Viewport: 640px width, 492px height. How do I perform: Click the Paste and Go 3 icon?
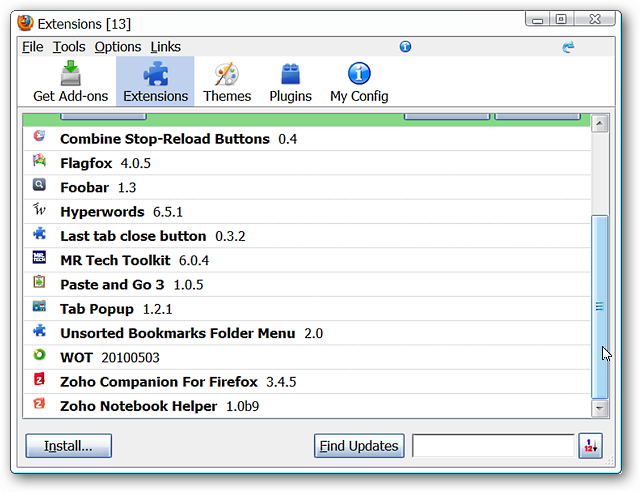tap(39, 282)
